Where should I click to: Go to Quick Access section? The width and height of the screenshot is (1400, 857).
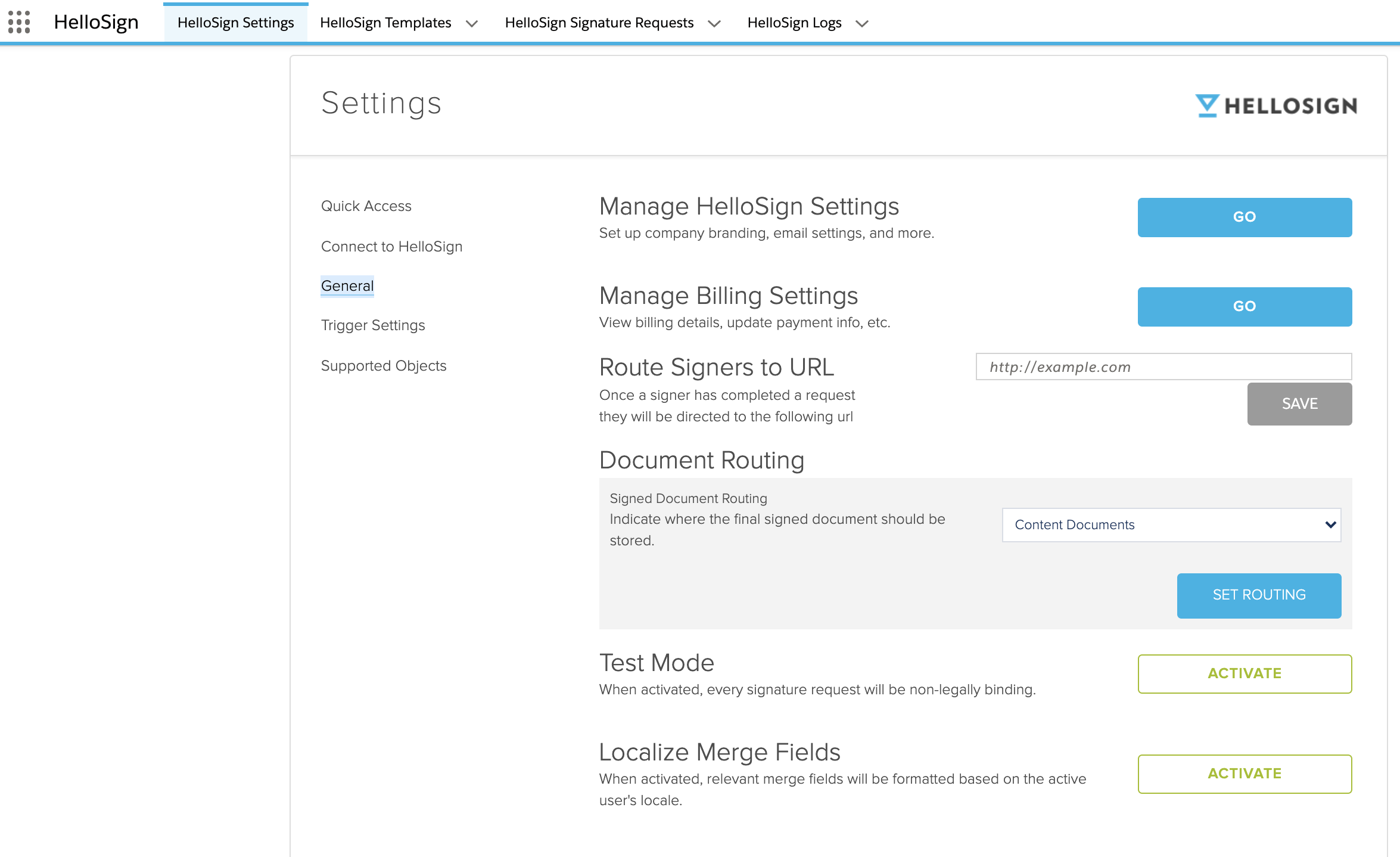click(366, 206)
